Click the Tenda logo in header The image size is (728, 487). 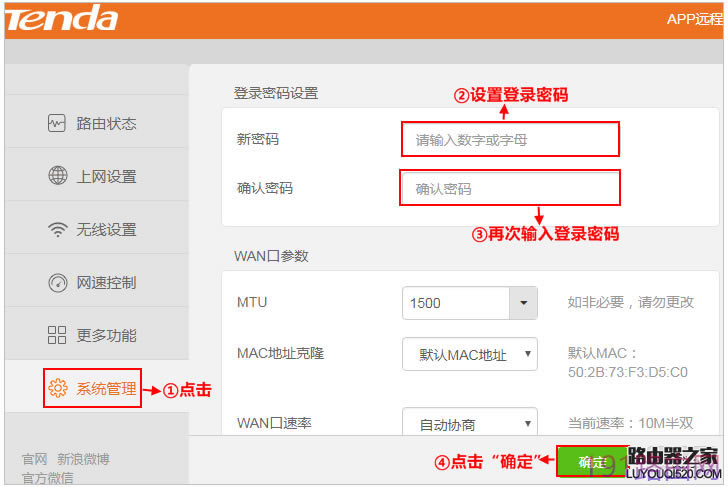(x=62, y=19)
